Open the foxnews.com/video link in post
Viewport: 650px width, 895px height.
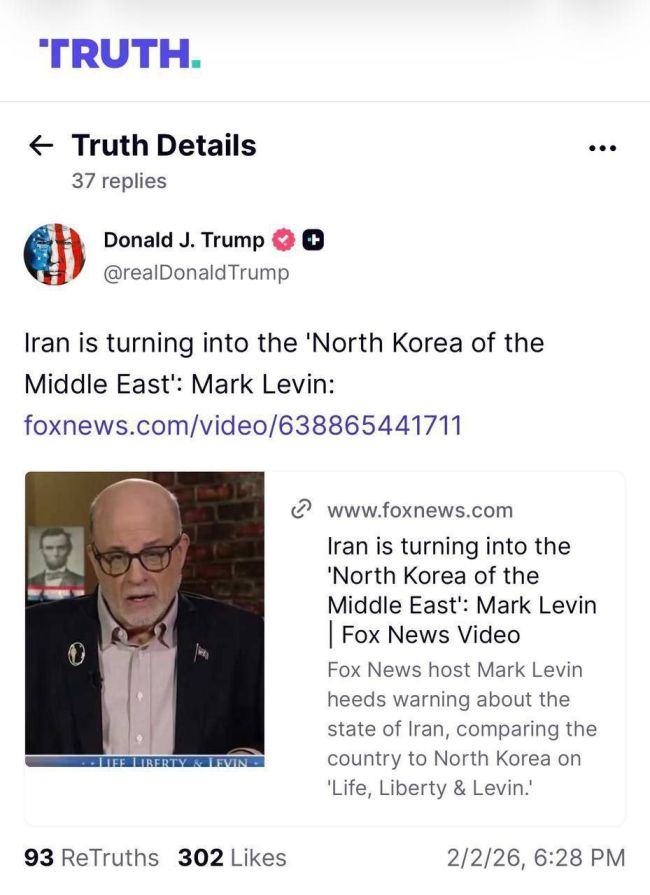(x=243, y=425)
